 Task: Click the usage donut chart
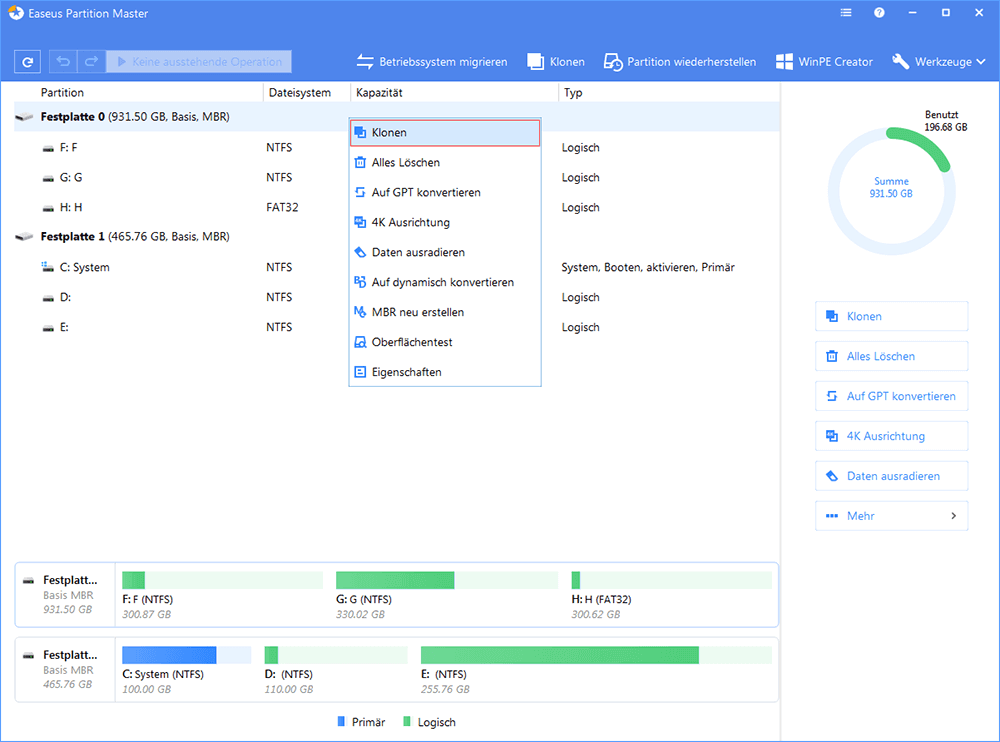point(892,191)
